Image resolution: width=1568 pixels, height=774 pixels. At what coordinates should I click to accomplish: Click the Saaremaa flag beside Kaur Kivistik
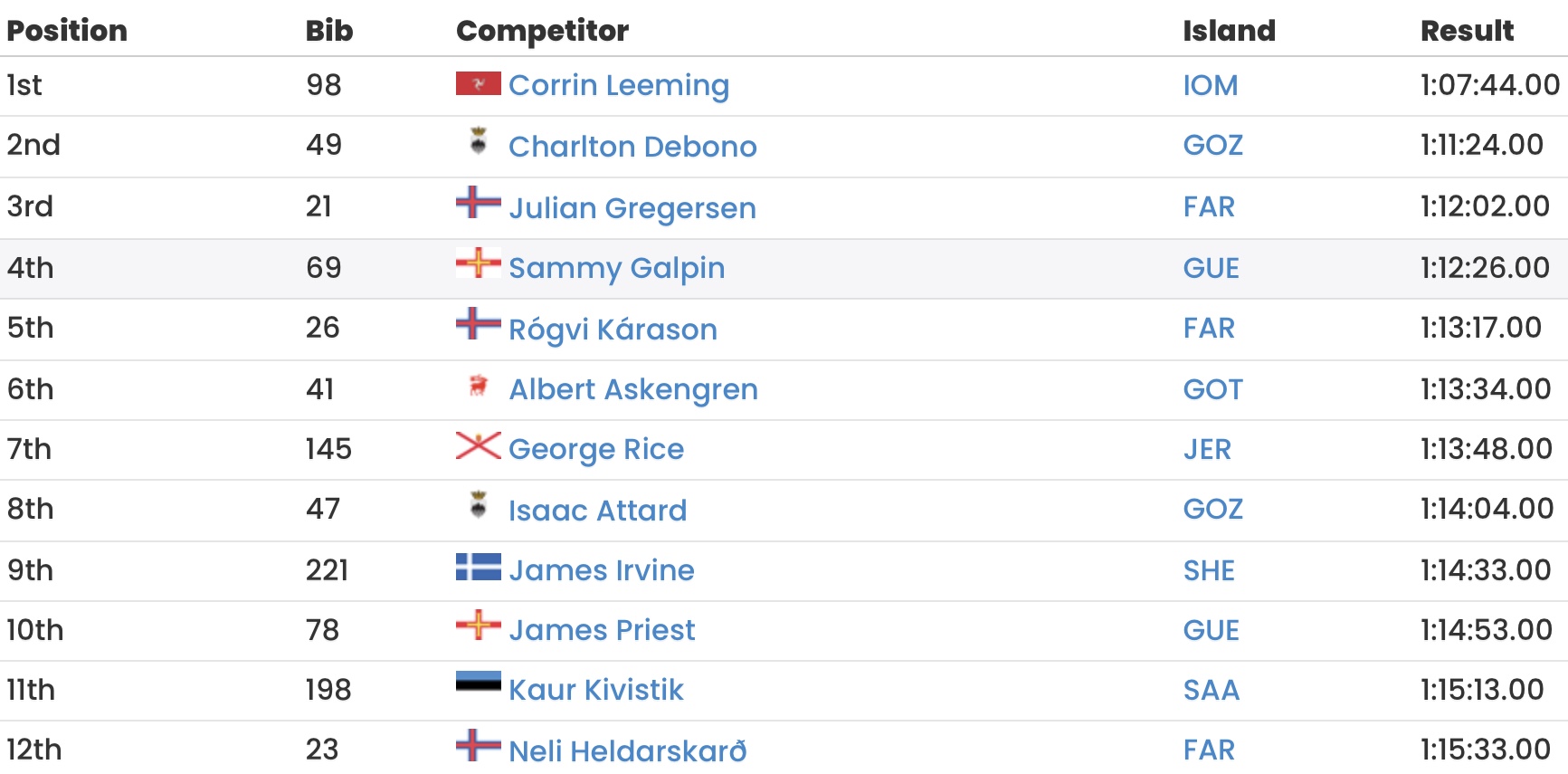click(478, 682)
